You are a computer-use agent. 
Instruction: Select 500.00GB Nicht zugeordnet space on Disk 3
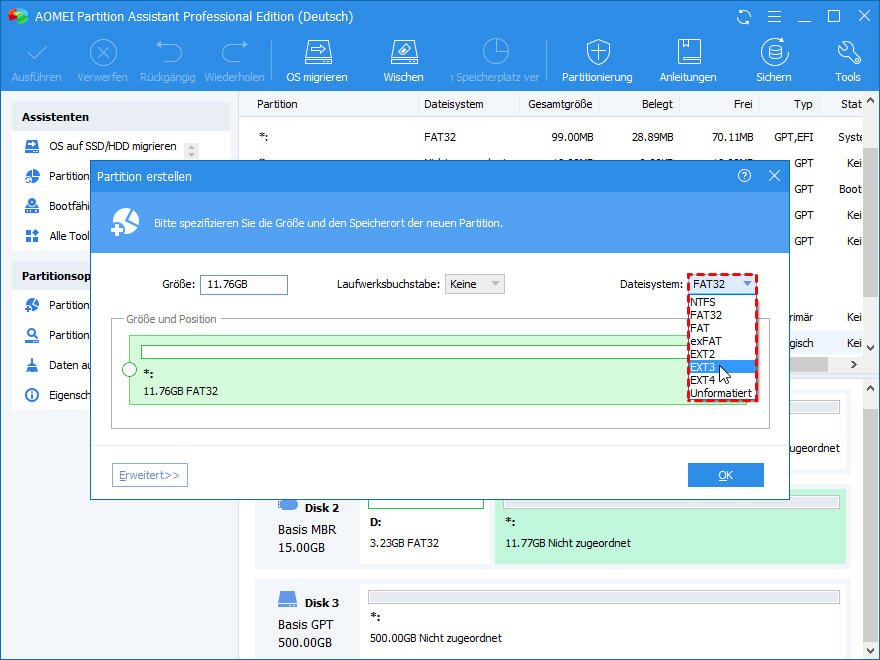pyautogui.click(x=604, y=622)
